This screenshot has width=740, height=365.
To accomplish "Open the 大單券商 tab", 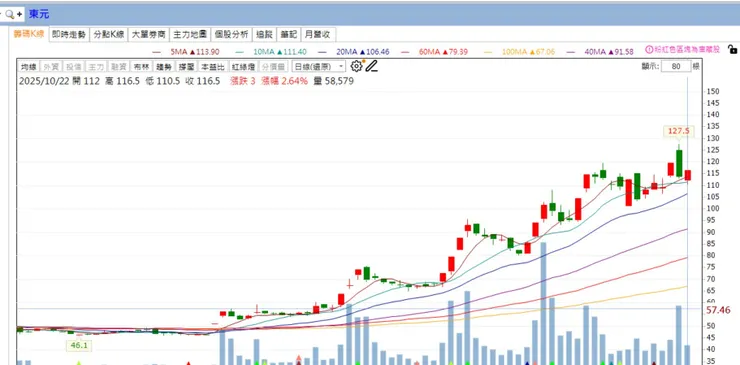I will (149, 34).
